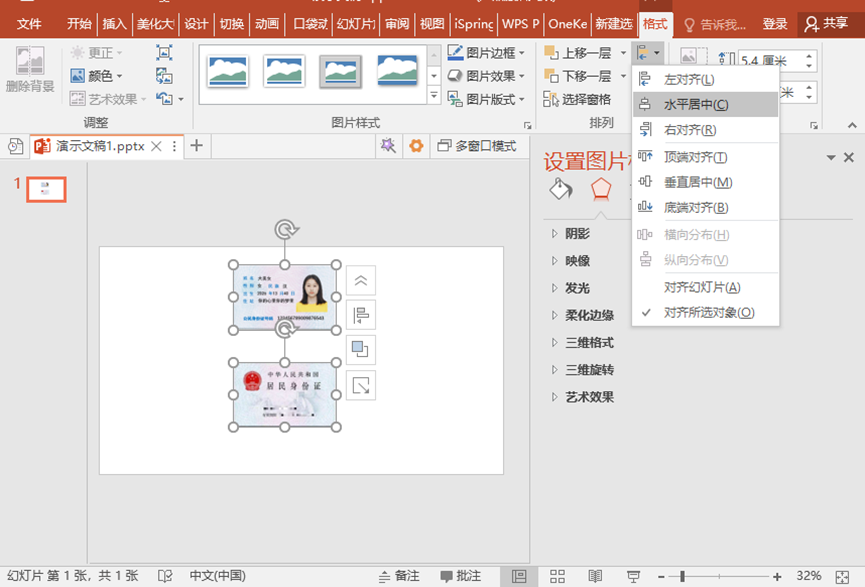The image size is (865, 587).
Task: Click the floating layer order icon
Action: pos(361,350)
